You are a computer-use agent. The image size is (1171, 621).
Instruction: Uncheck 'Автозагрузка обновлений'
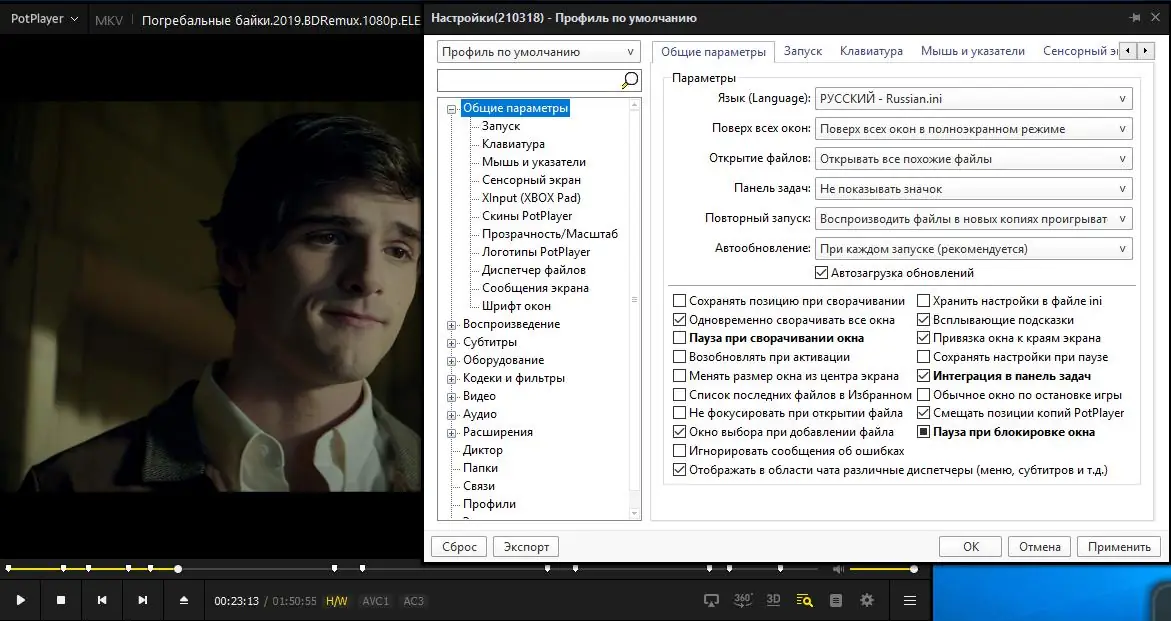(x=821, y=272)
